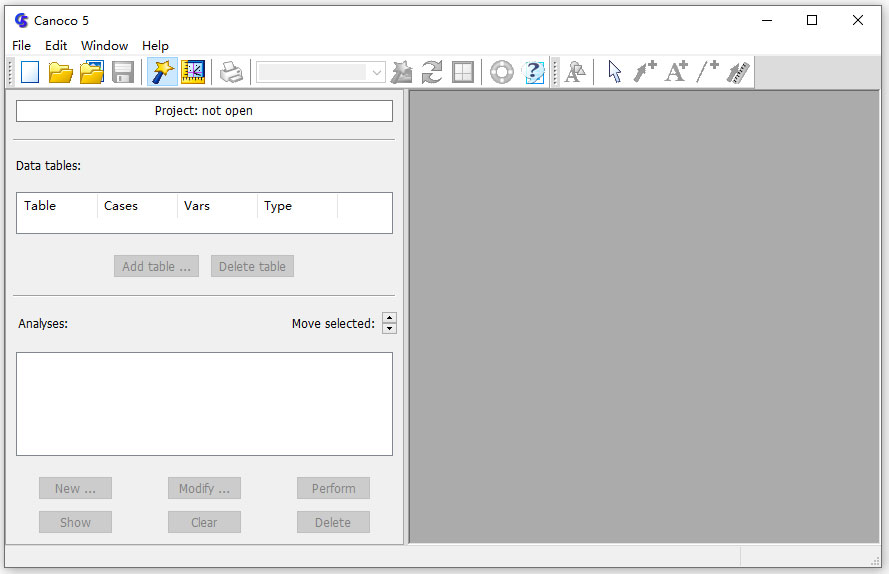Screen dimensions: 889x574
Task: Select the add arrow tool
Action: (x=645, y=72)
